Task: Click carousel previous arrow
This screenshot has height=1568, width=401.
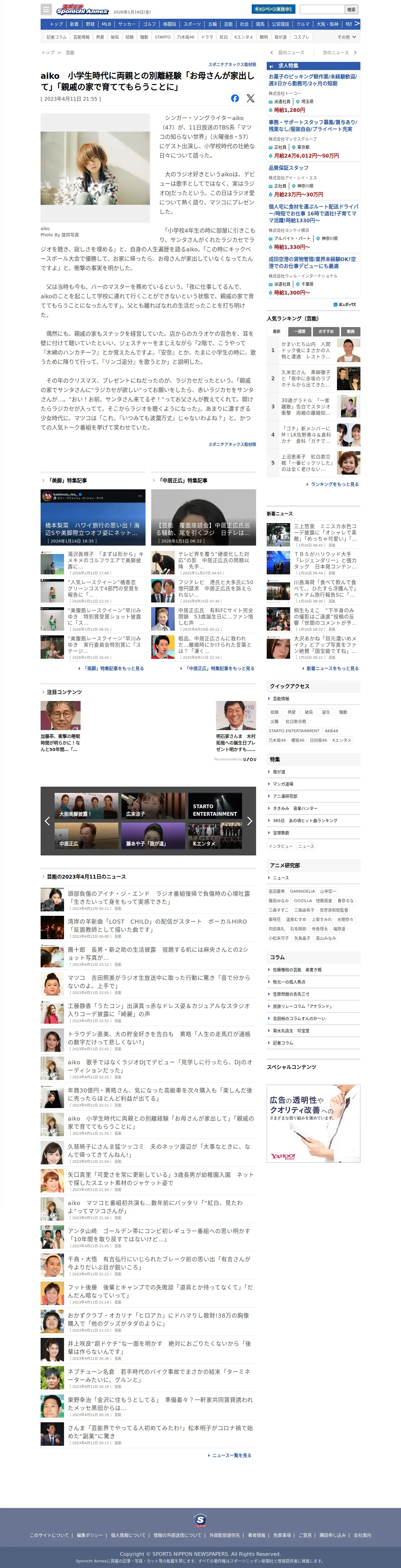Action: (x=47, y=821)
